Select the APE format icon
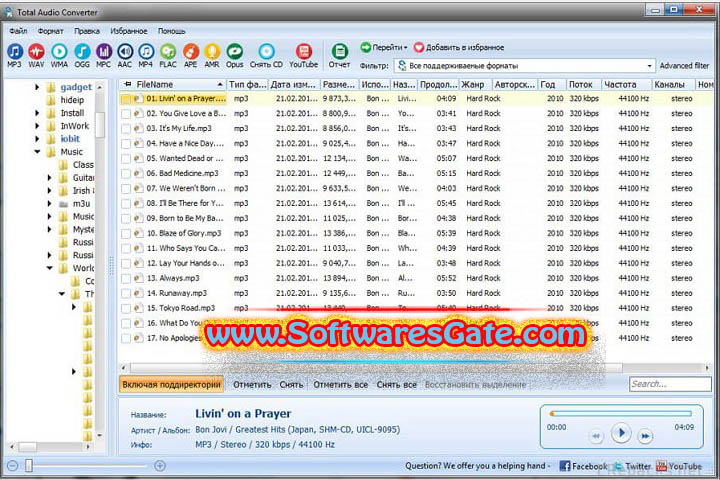The height and width of the screenshot is (480, 720). point(191,55)
